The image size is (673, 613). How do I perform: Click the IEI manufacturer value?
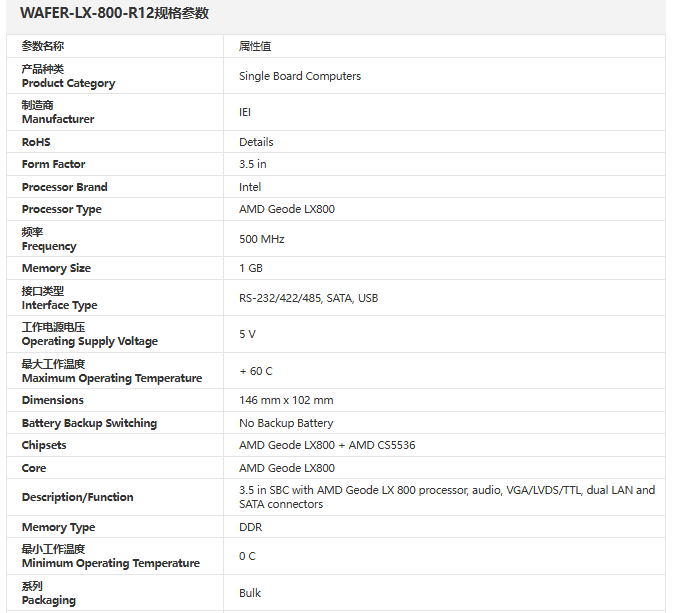245,112
